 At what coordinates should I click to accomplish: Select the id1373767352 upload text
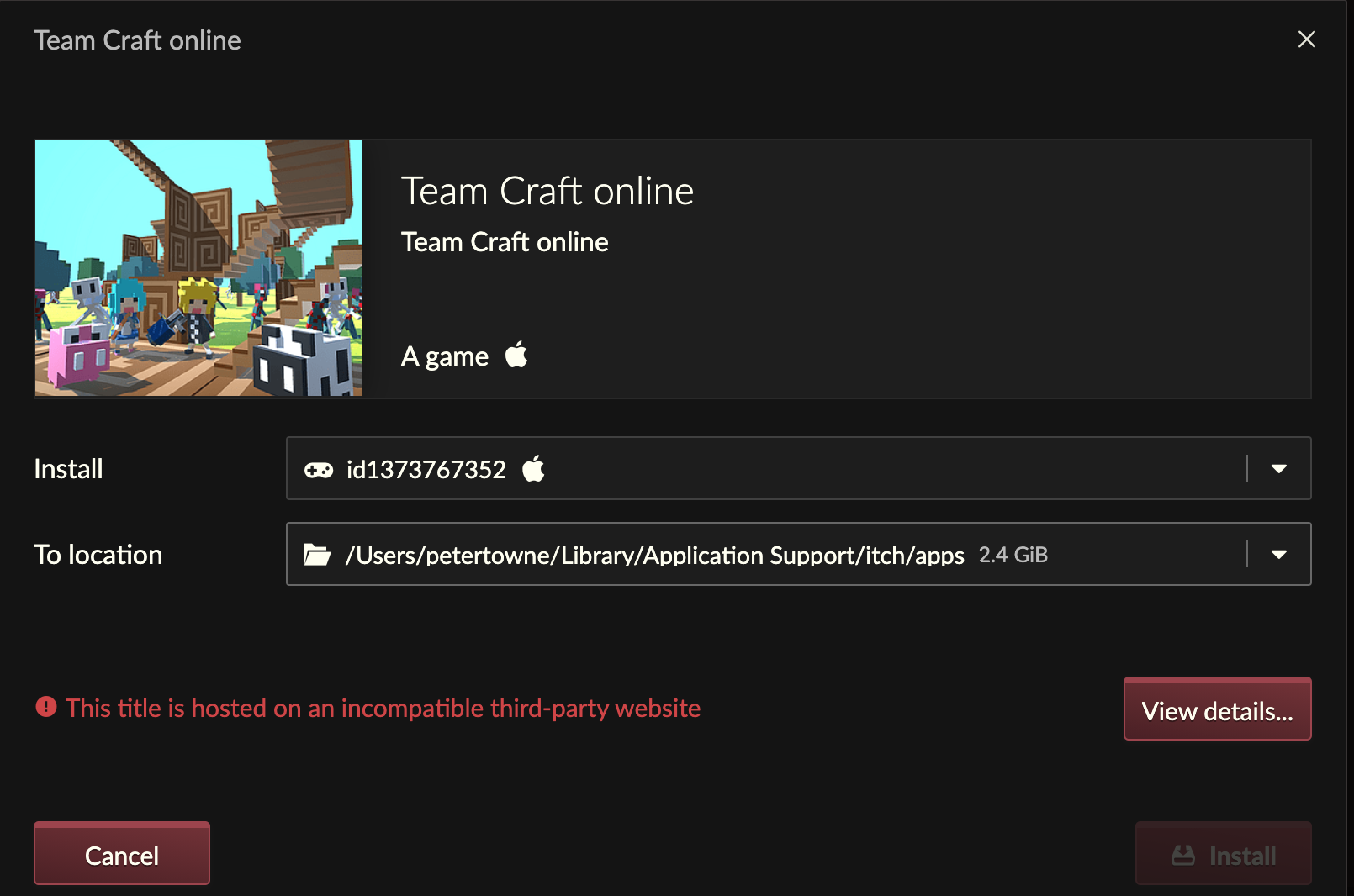pyautogui.click(x=426, y=469)
